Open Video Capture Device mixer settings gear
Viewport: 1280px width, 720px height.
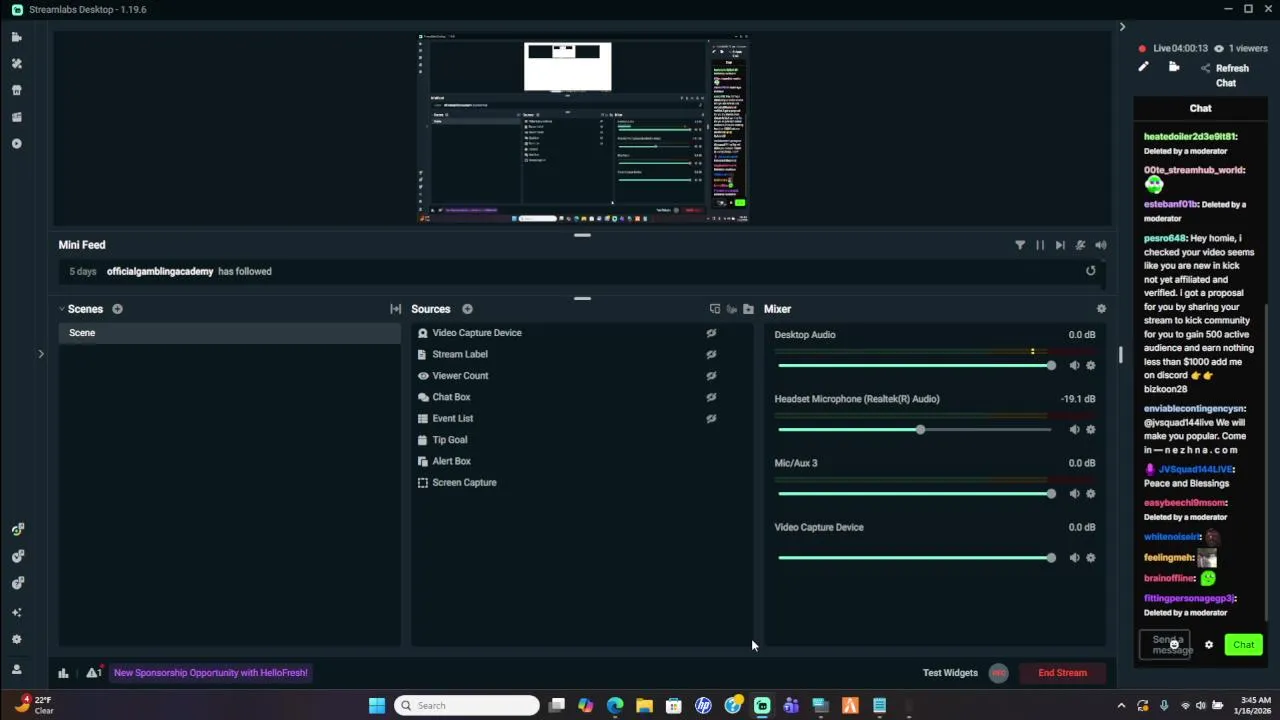point(1090,558)
